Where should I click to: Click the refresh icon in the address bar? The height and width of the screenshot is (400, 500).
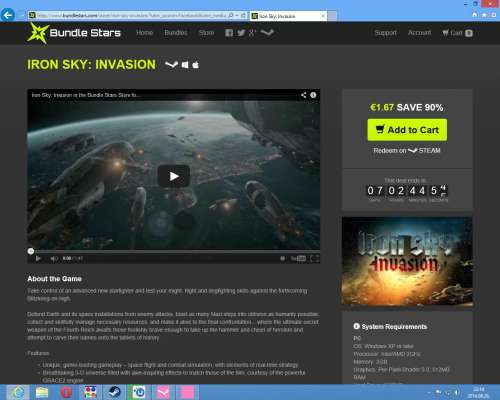[243, 15]
